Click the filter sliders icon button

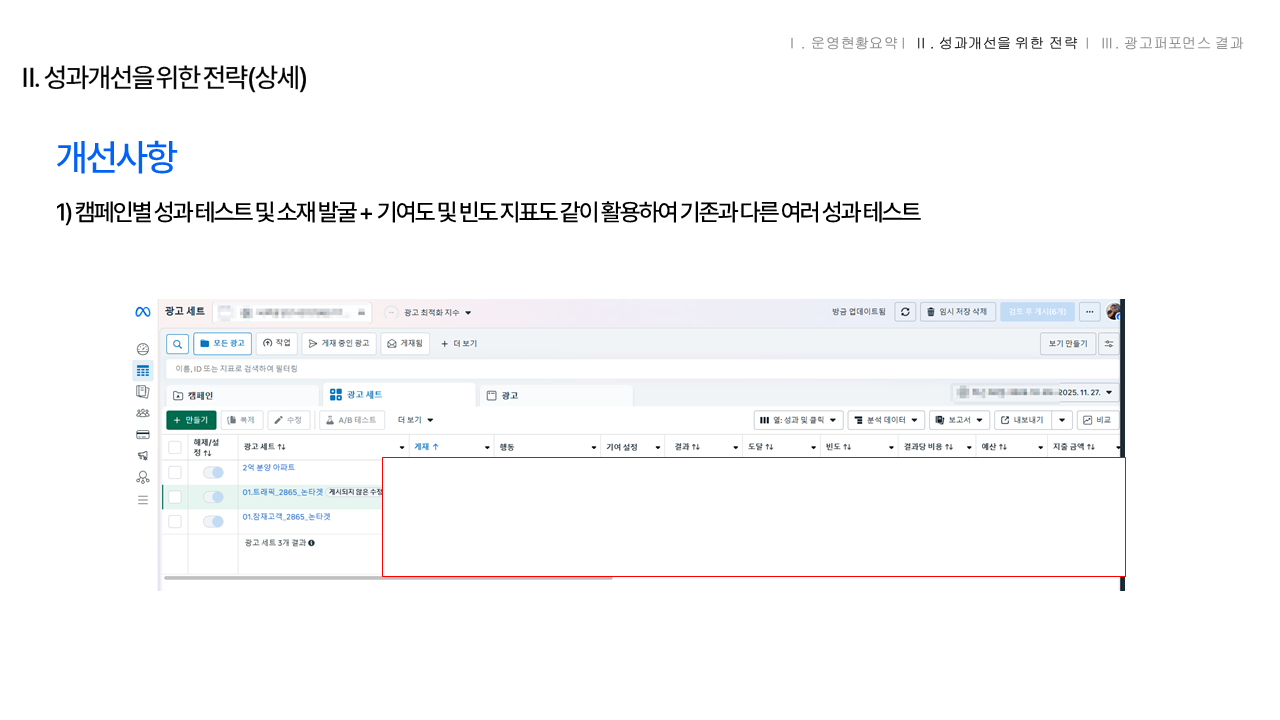[1109, 343]
